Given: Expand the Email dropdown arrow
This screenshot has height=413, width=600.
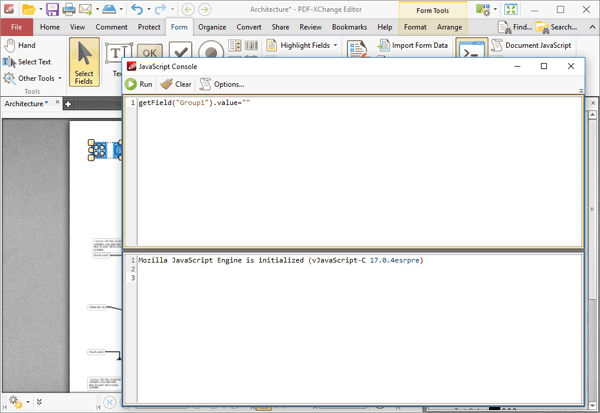Looking at the screenshot, I should click(97, 9).
